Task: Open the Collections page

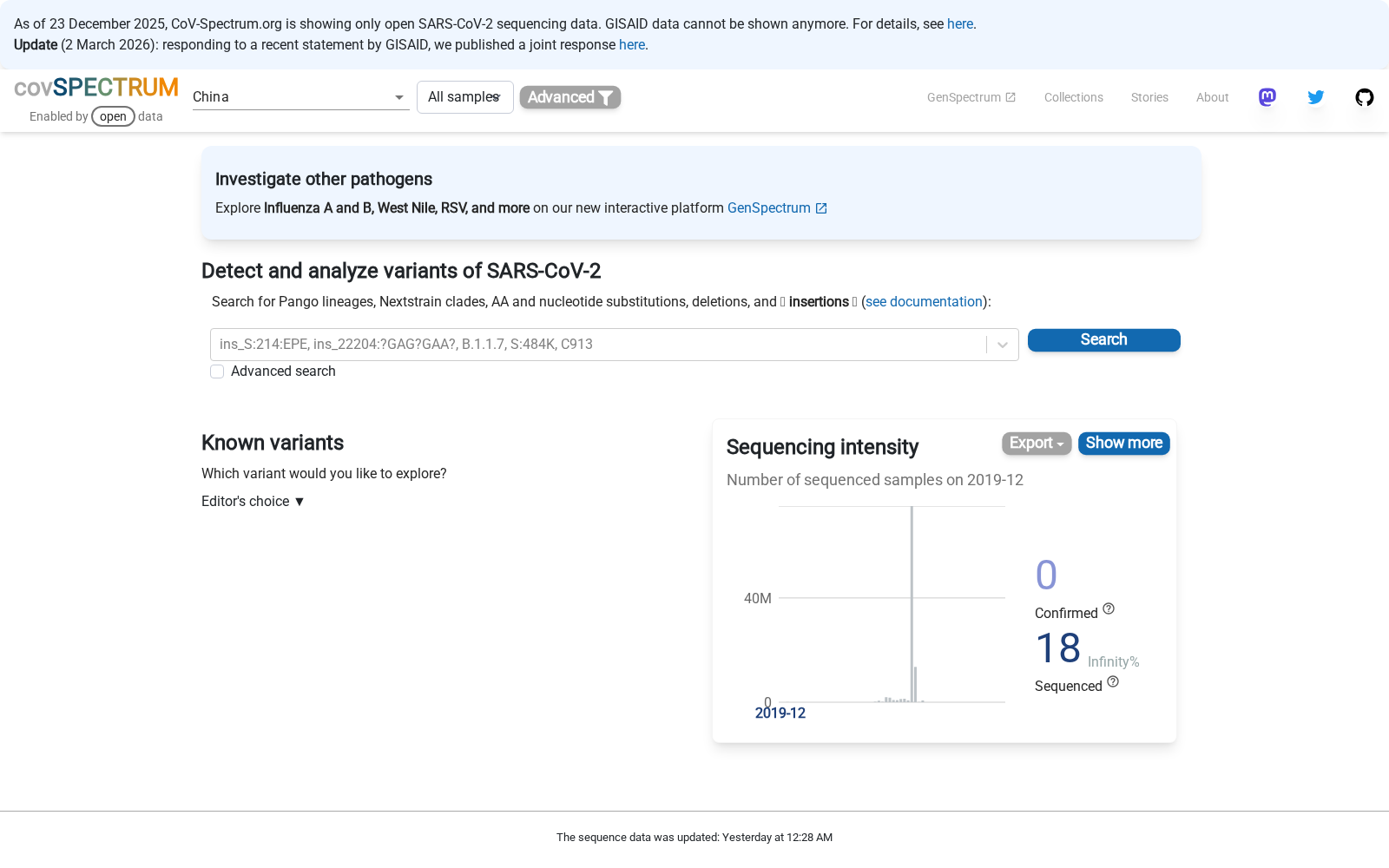Action: coord(1074,97)
